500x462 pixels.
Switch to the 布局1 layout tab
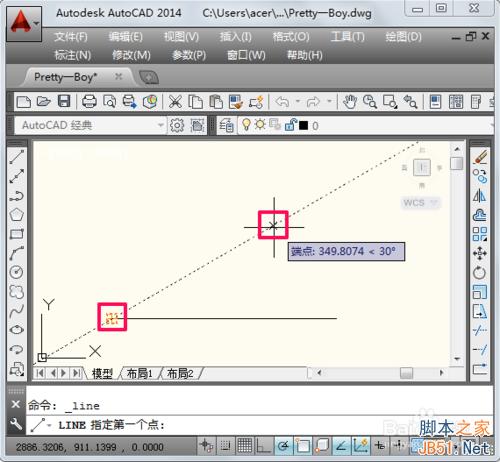(139, 373)
